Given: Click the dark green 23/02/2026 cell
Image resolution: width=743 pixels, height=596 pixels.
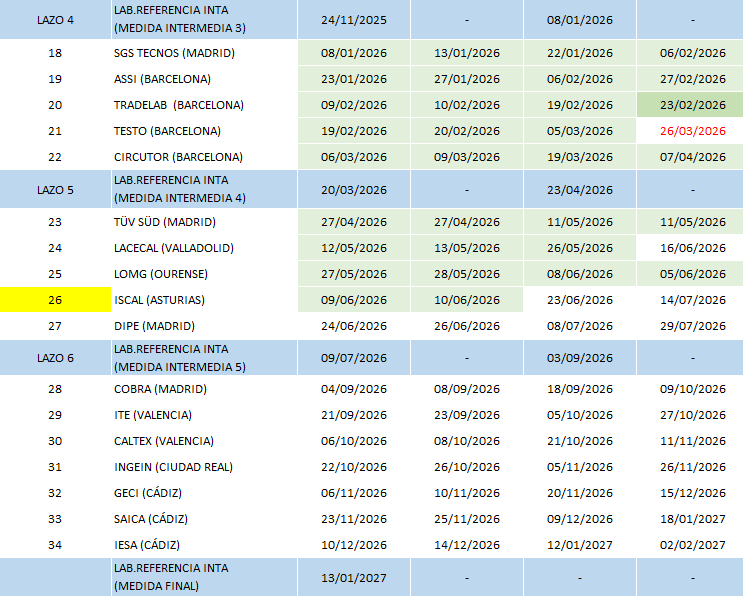Looking at the screenshot, I should (x=690, y=105).
